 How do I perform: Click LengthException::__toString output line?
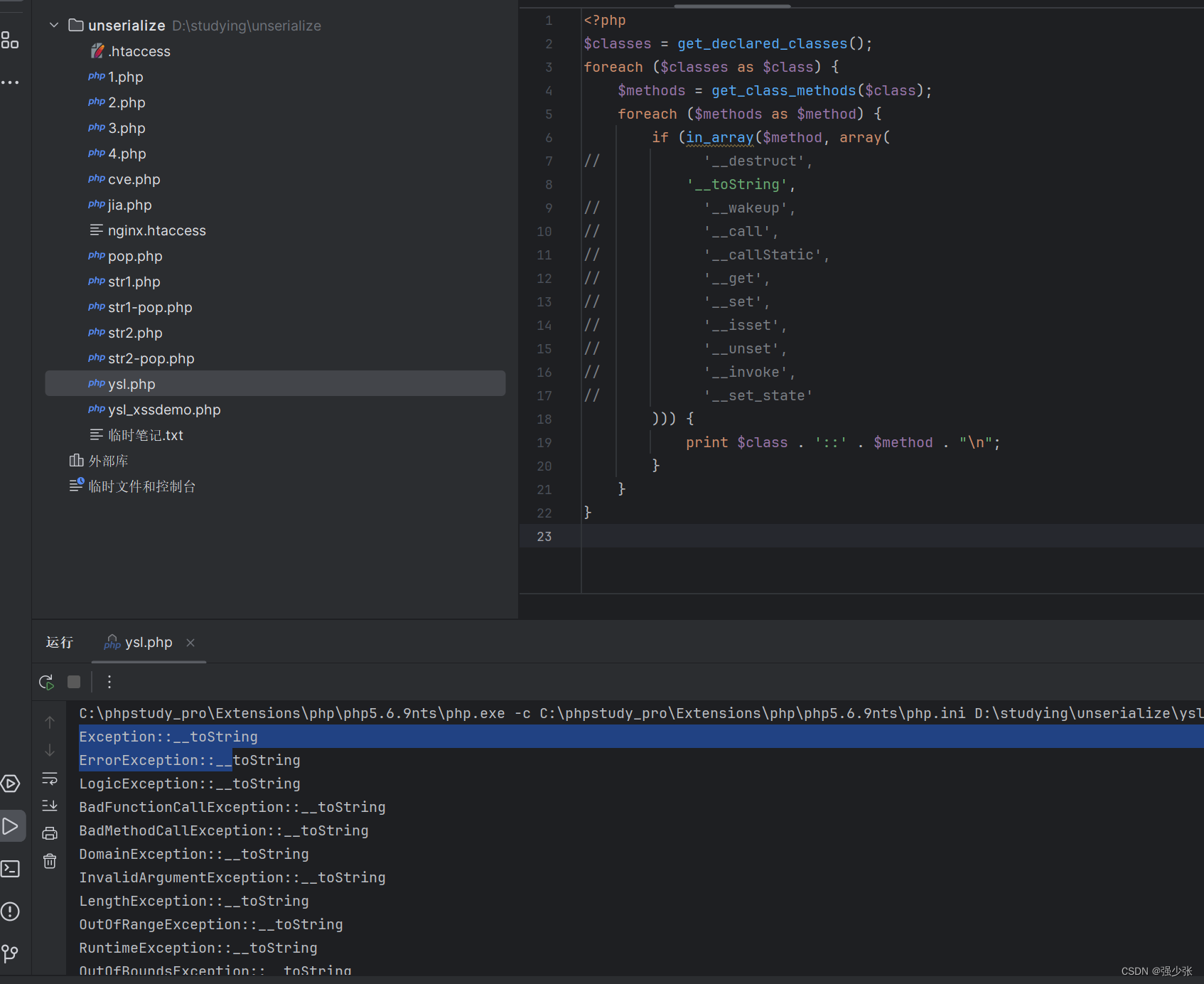194,902
